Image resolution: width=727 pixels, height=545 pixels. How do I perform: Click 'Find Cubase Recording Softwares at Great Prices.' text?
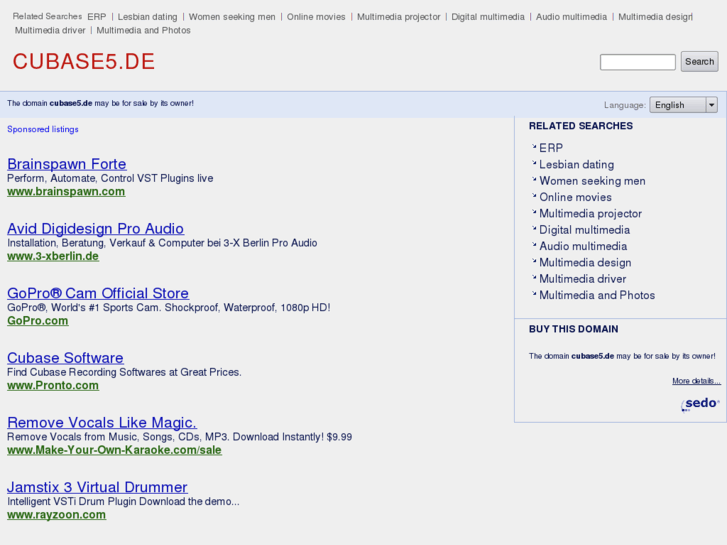point(124,372)
